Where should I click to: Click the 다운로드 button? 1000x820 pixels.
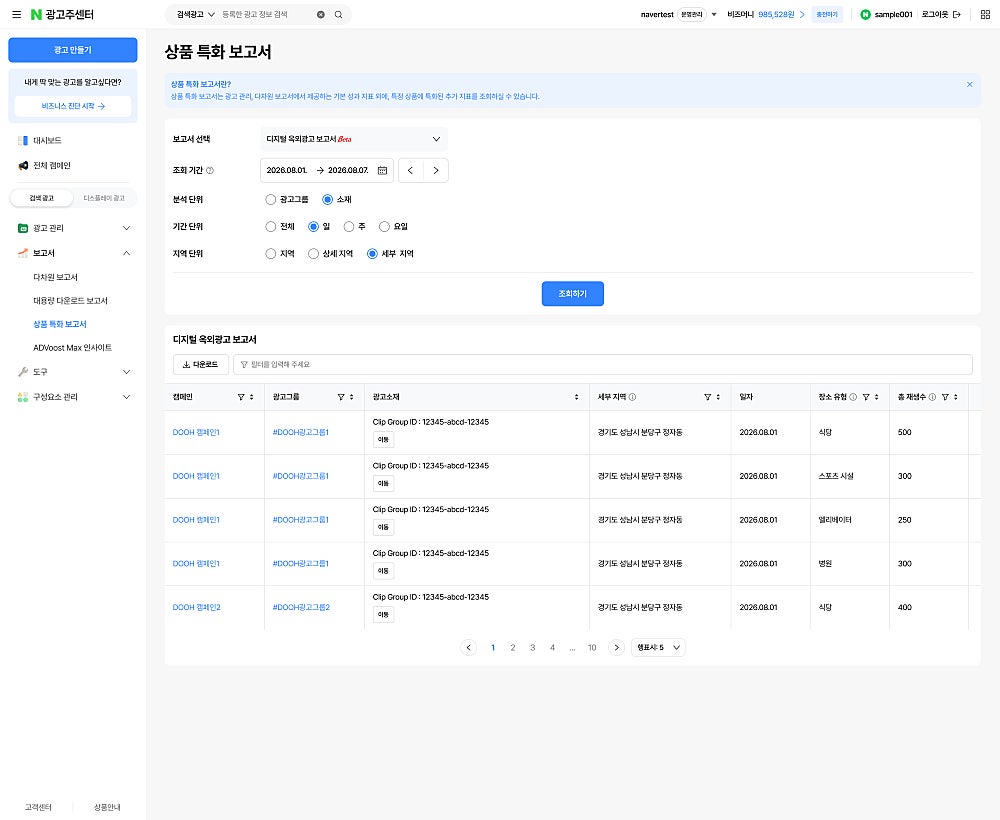pos(200,364)
